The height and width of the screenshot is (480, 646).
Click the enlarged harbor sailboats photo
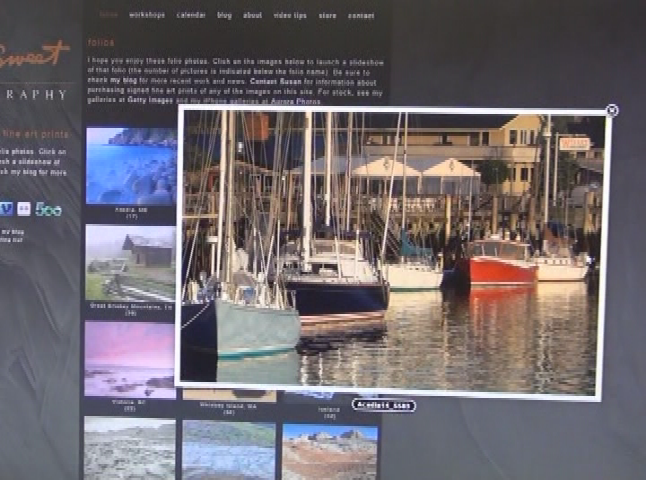pyautogui.click(x=391, y=251)
